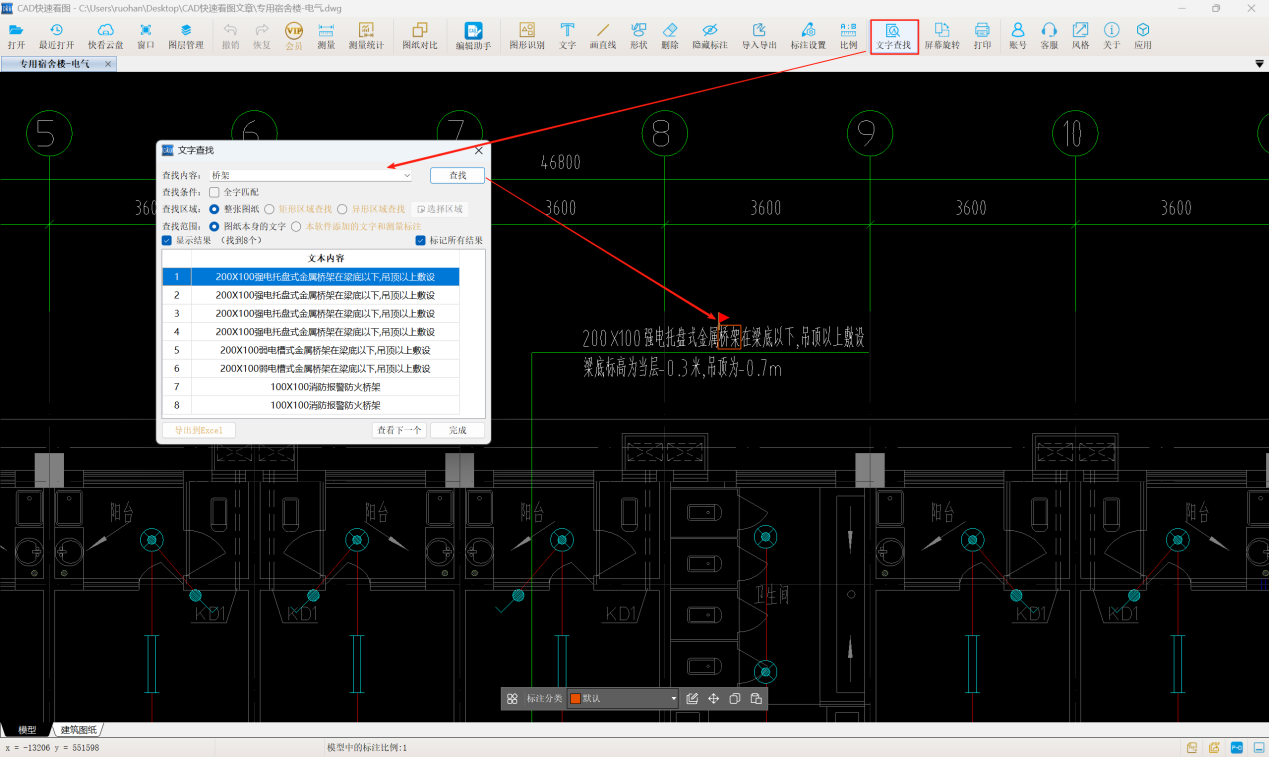Click the 快看云盘 cloud drive icon
The image size is (1269, 757).
point(105,36)
